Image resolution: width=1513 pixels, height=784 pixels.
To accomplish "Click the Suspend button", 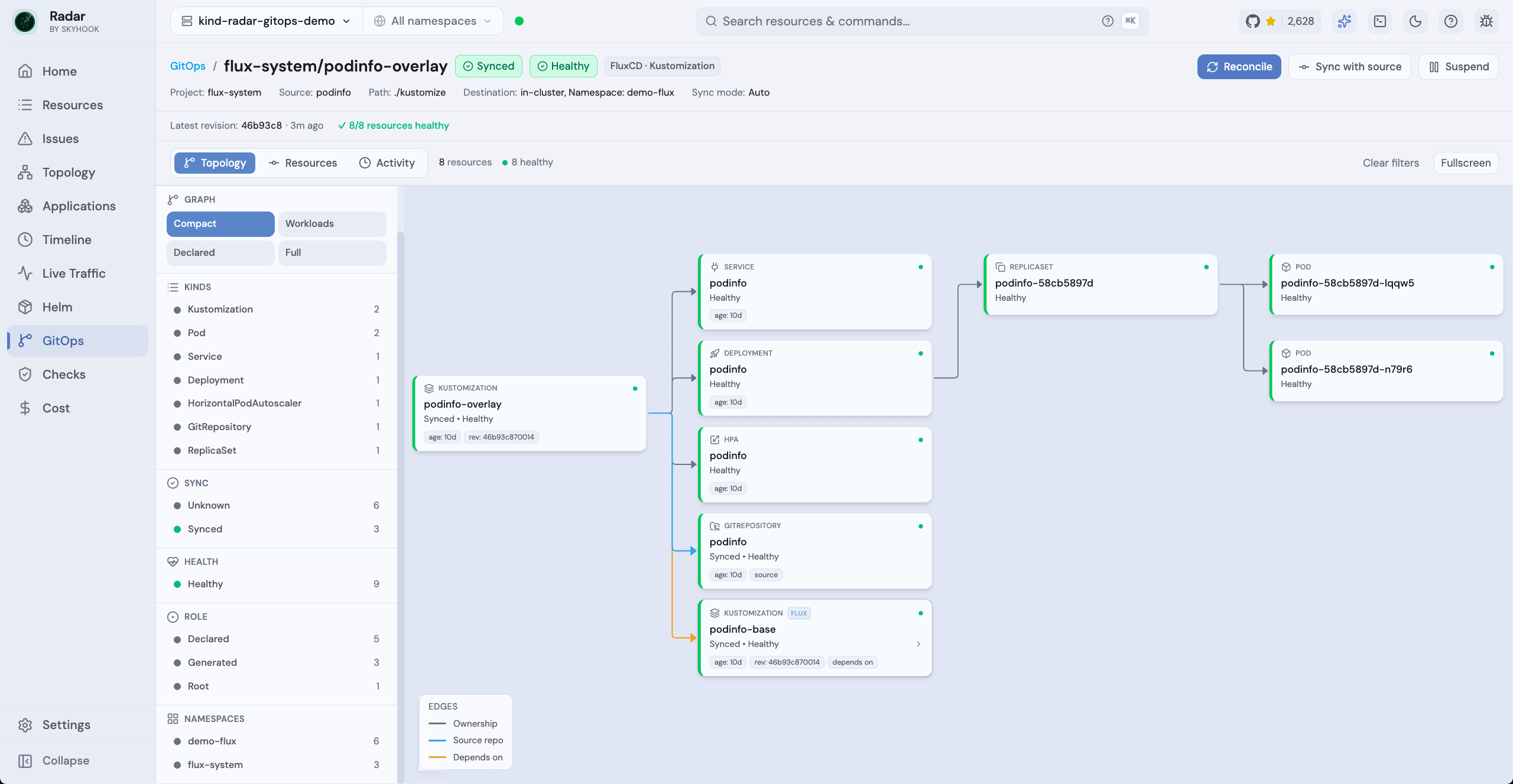I will click(x=1459, y=67).
